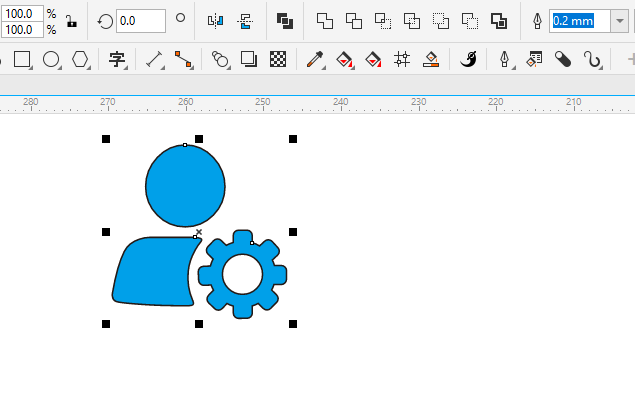
Task: Select the Parallel dimension tool
Action: click(154, 59)
